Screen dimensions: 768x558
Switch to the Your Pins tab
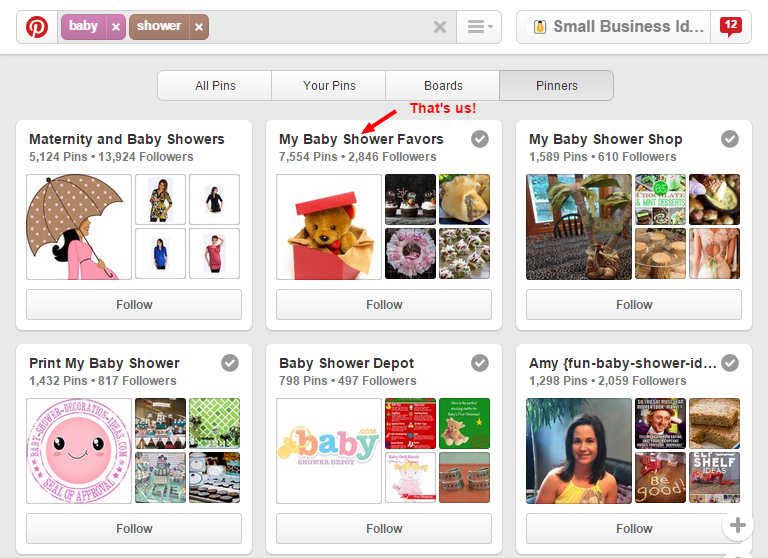329,86
